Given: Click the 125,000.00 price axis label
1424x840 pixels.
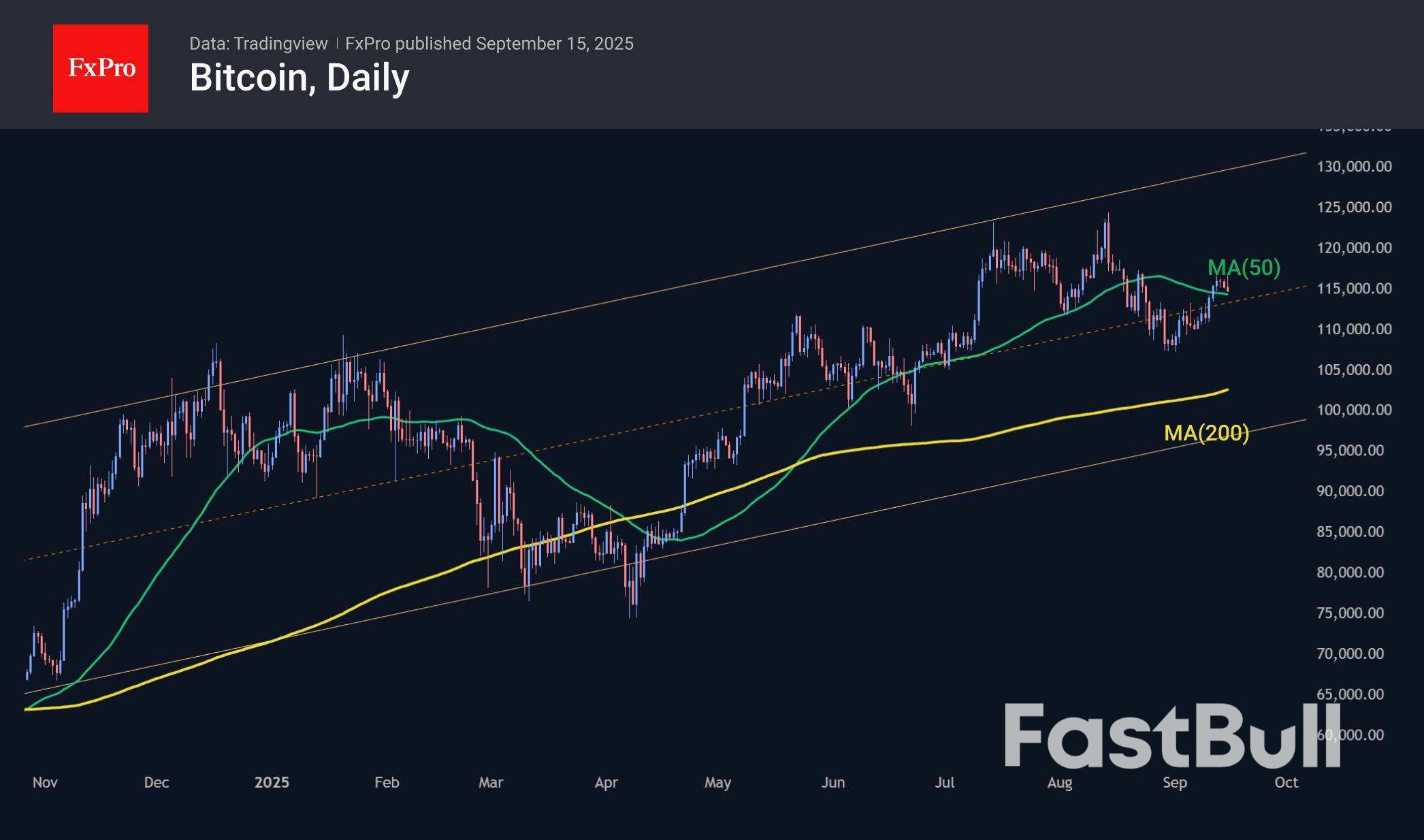Looking at the screenshot, I should [x=1354, y=208].
